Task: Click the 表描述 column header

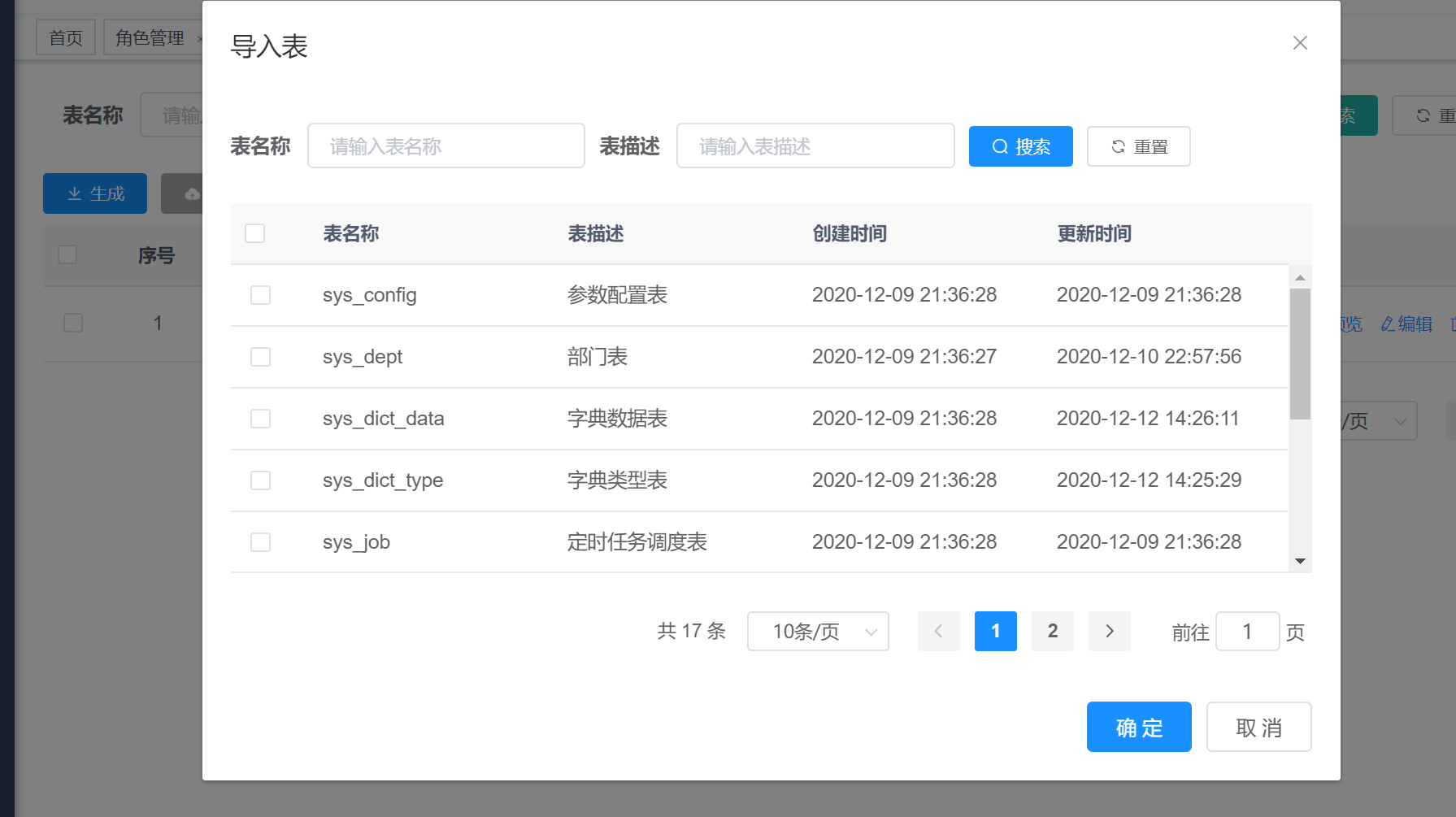Action: coord(596,234)
